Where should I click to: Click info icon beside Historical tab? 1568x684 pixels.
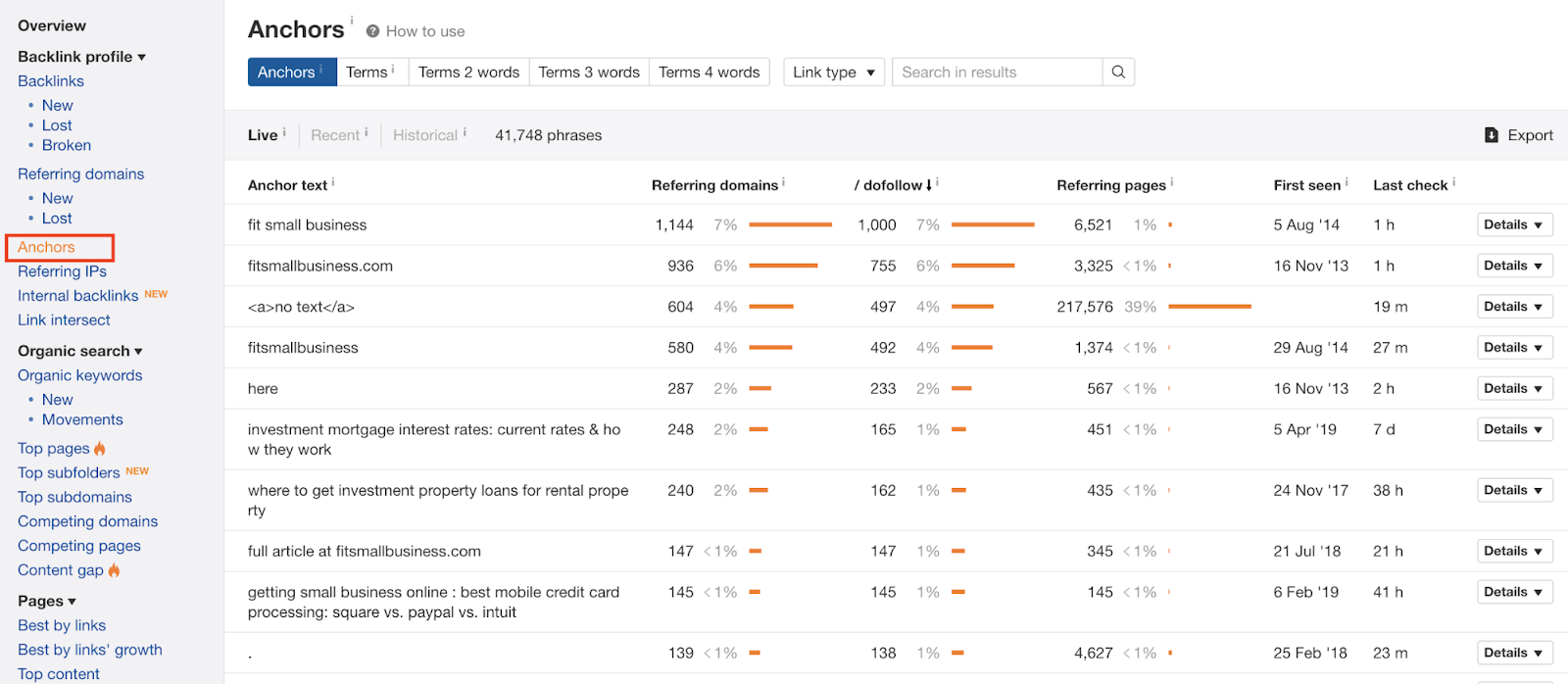tap(465, 131)
